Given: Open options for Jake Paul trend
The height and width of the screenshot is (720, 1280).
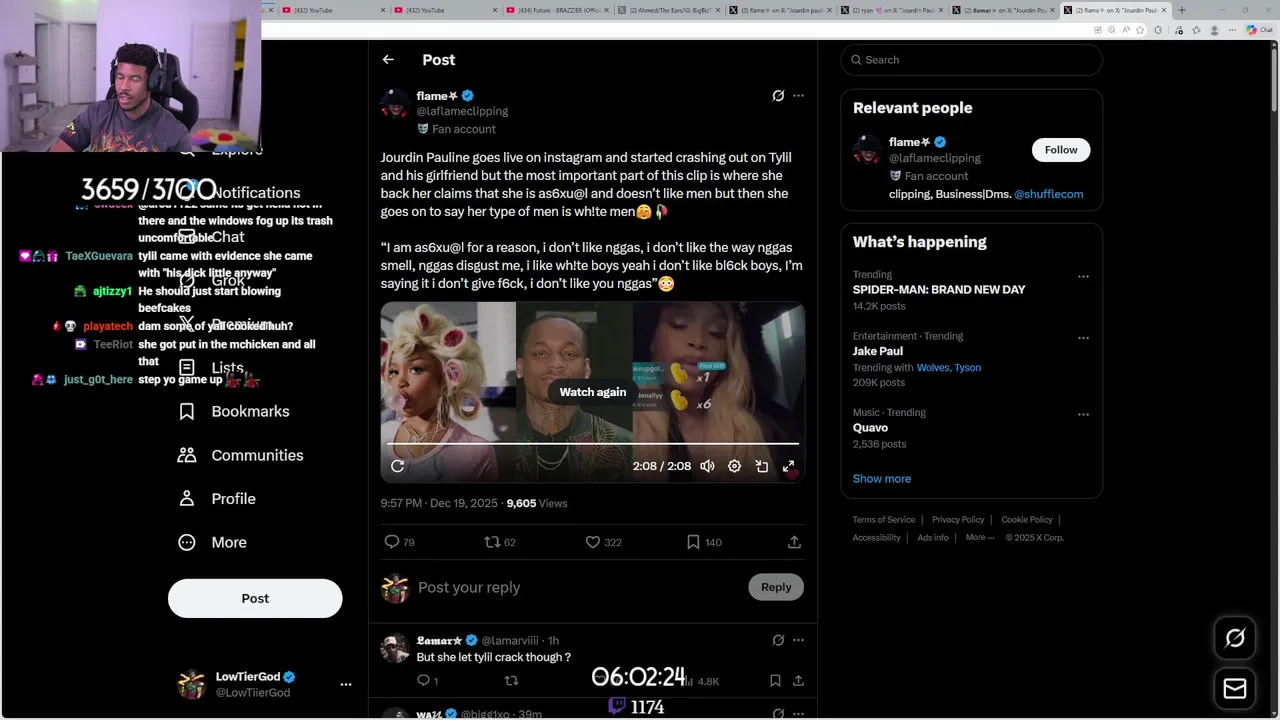Looking at the screenshot, I should 1083,338.
